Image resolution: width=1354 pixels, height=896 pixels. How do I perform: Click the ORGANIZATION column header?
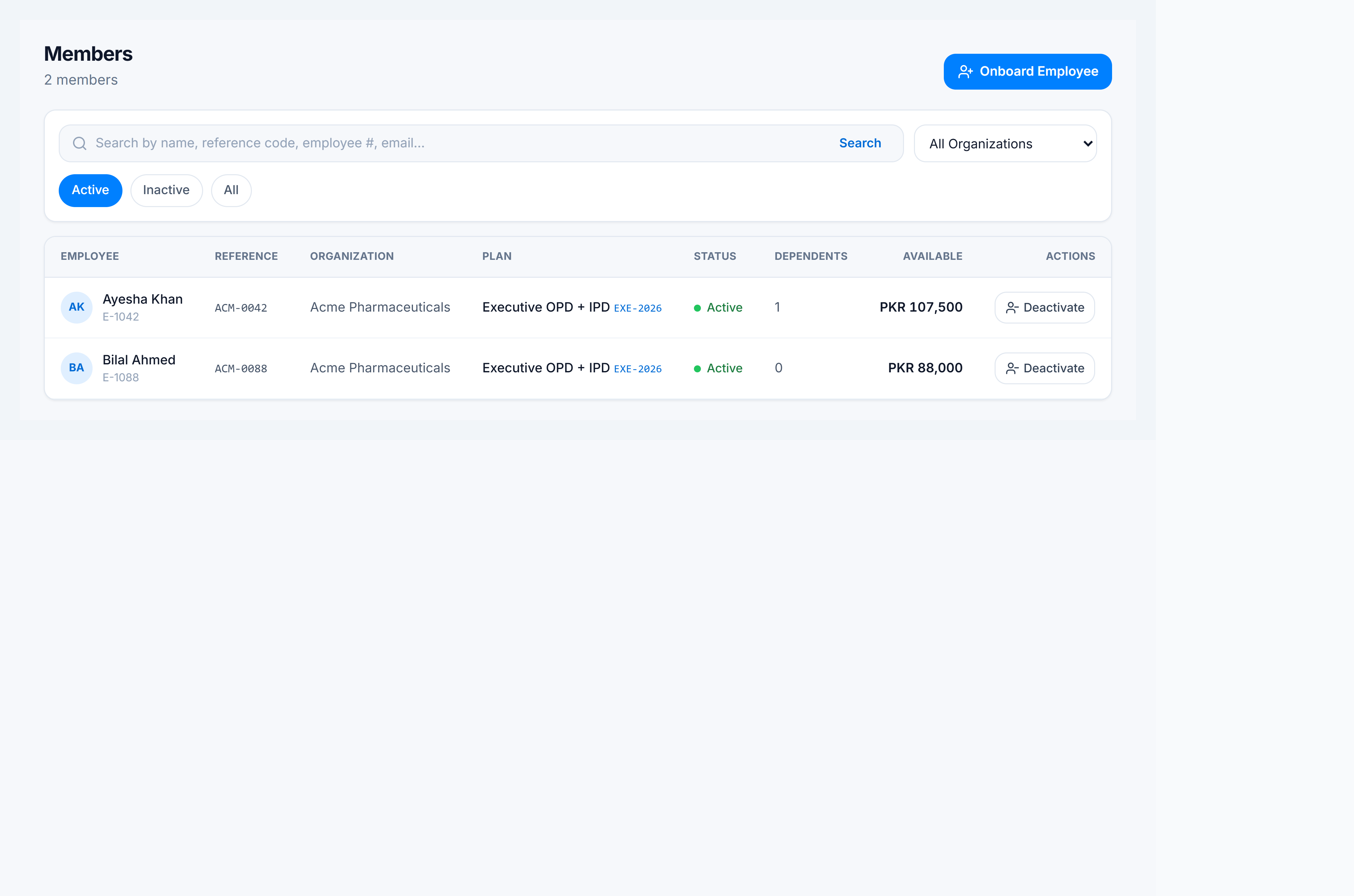tap(352, 257)
